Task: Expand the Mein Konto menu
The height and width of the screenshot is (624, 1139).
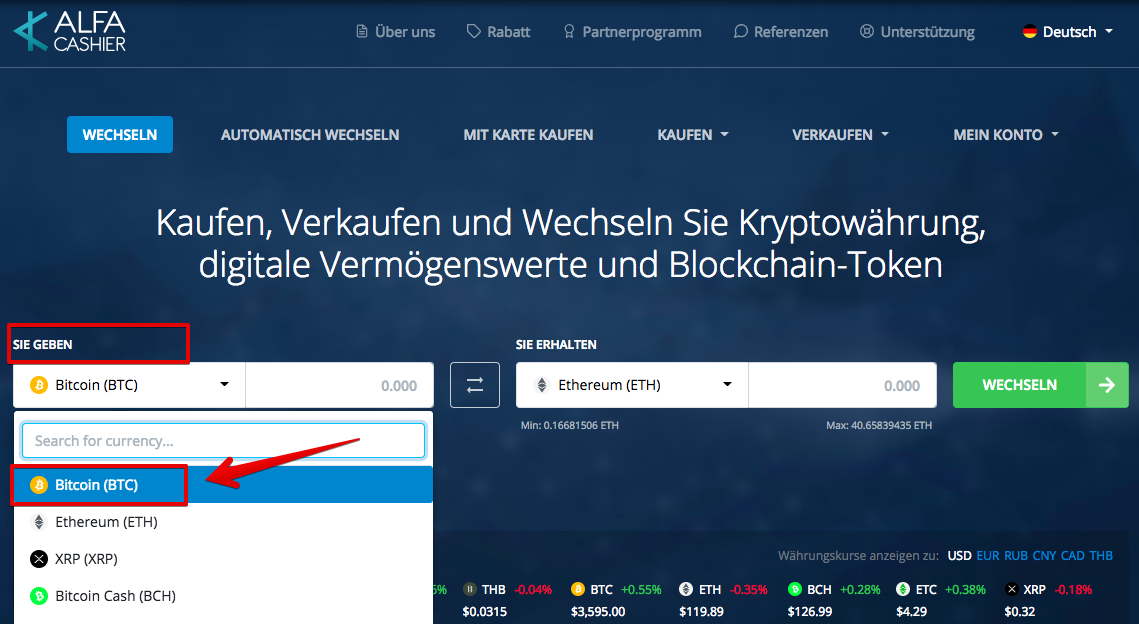Action: pos(1006,134)
